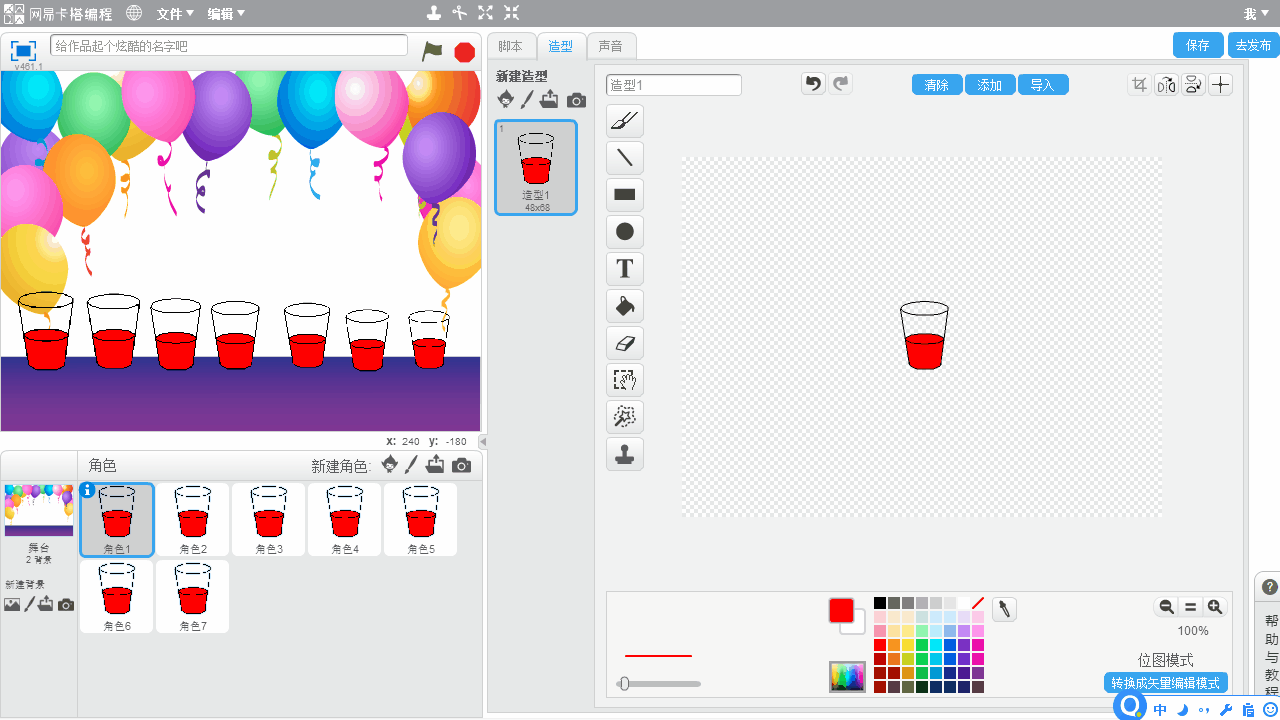Open the 文件 menu

tap(175, 14)
